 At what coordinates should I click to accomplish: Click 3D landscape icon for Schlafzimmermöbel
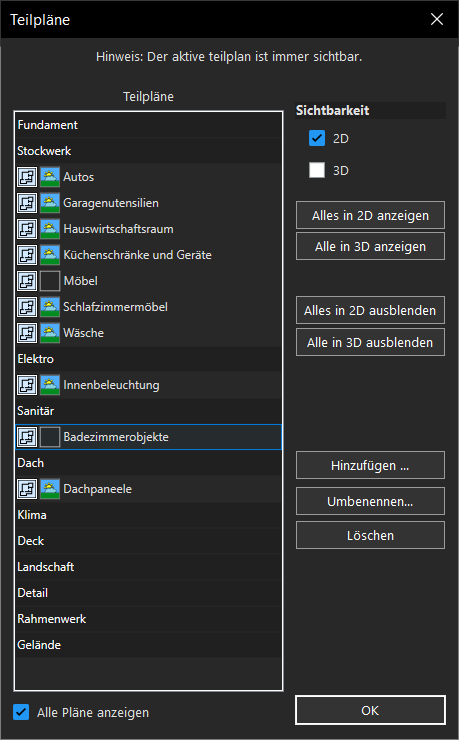pyautogui.click(x=50, y=307)
